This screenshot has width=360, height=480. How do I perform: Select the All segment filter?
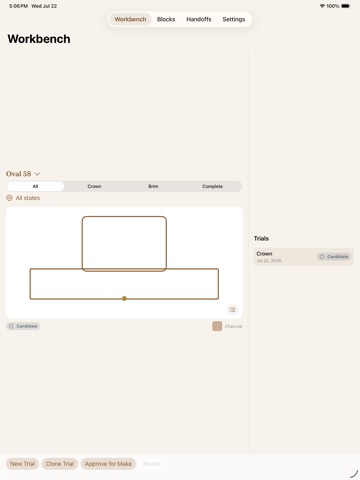click(x=35, y=186)
